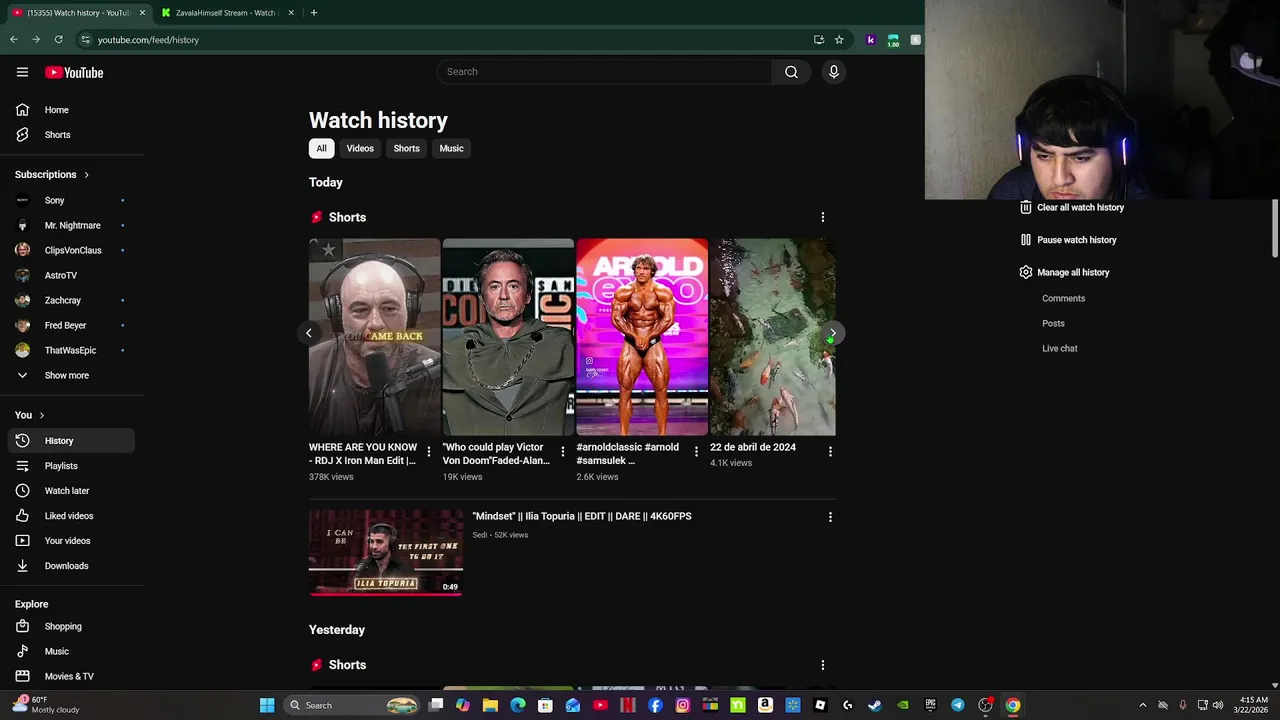Bookmark this page with the star icon
Screen dimensions: 1280x720
pyautogui.click(x=839, y=40)
